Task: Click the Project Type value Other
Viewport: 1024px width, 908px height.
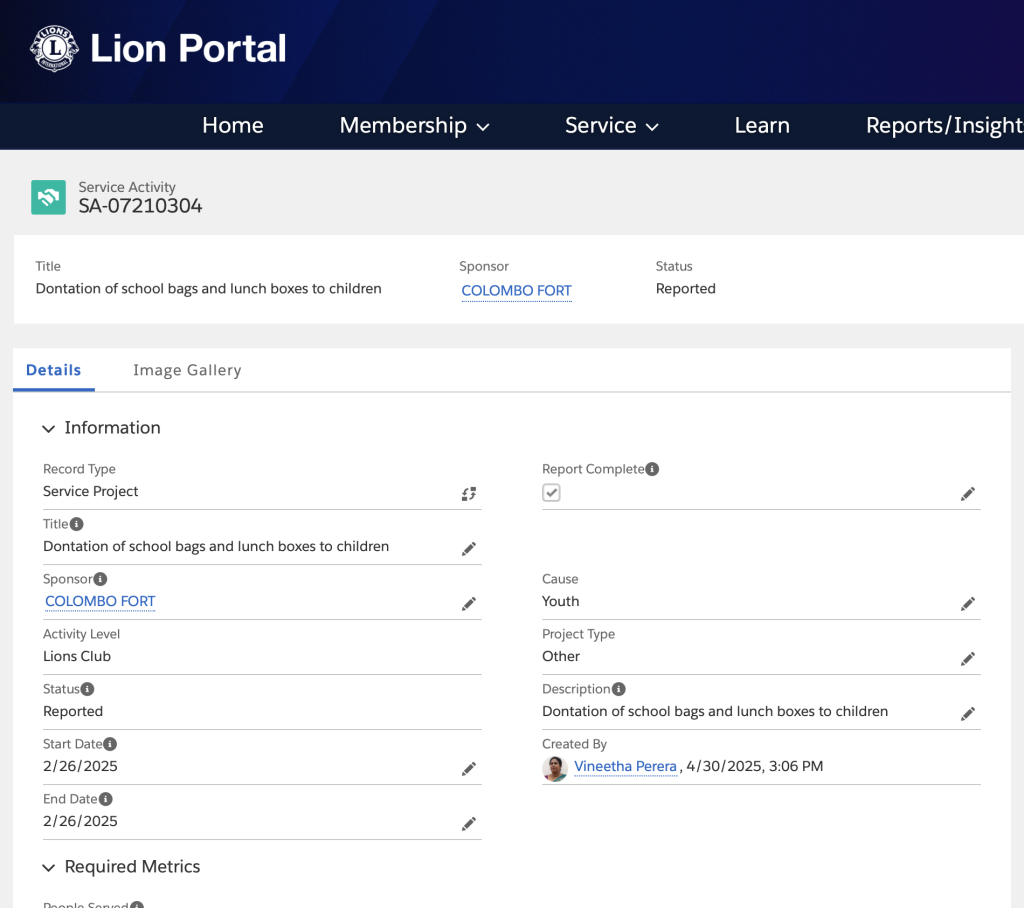Action: coord(561,657)
